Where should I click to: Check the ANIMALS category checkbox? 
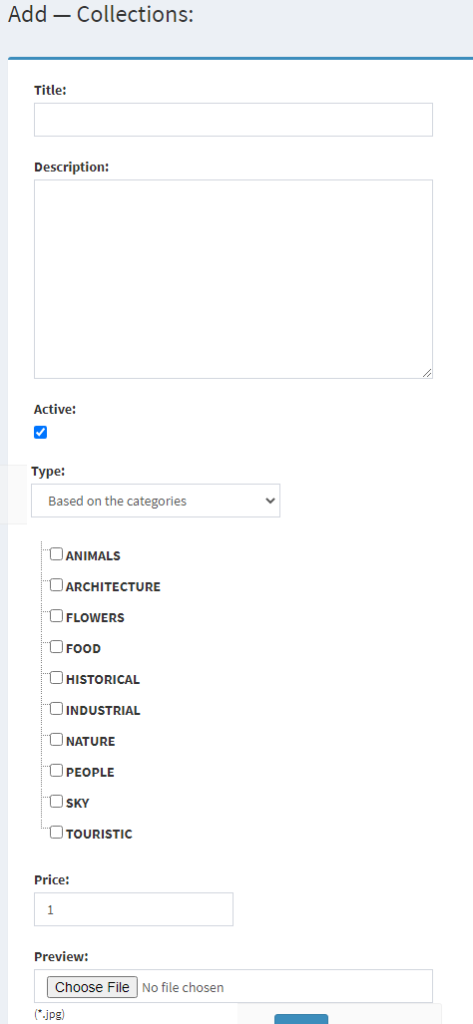tap(57, 554)
